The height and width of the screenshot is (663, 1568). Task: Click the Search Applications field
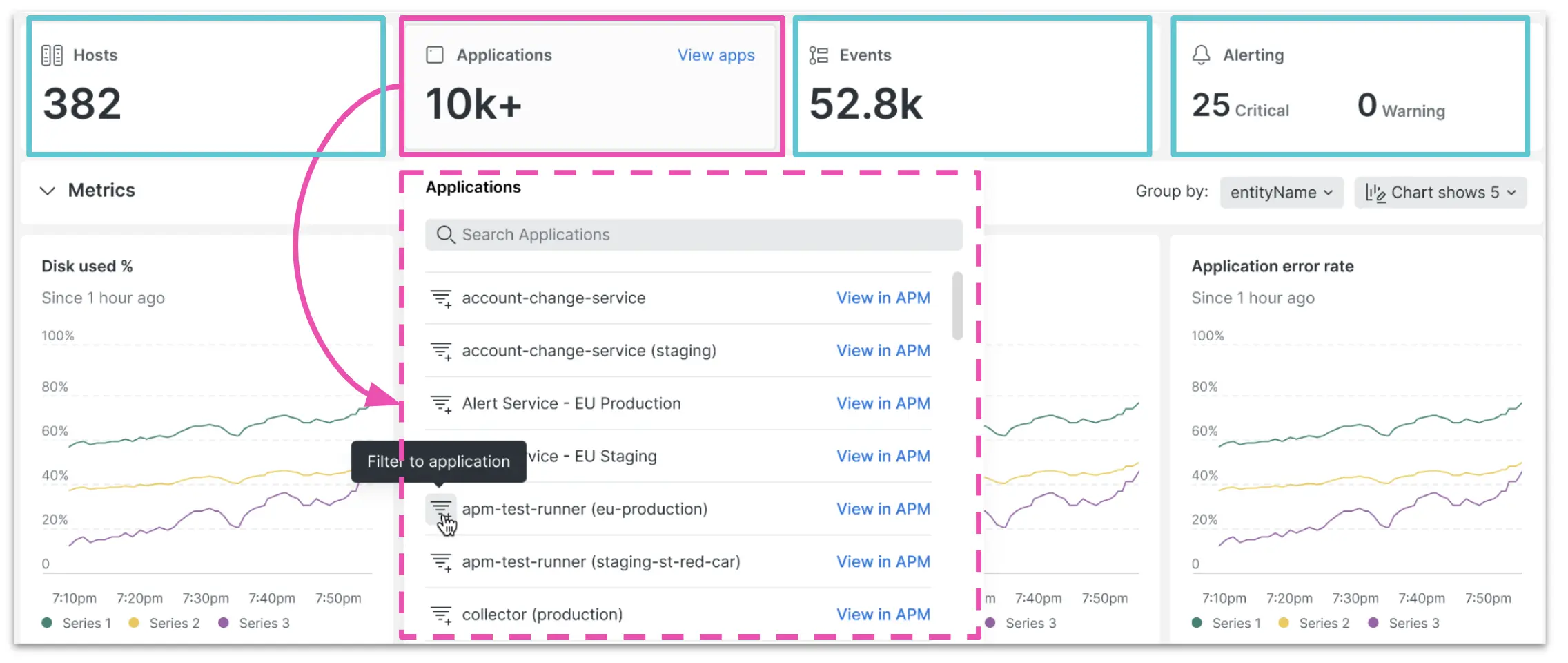694,235
